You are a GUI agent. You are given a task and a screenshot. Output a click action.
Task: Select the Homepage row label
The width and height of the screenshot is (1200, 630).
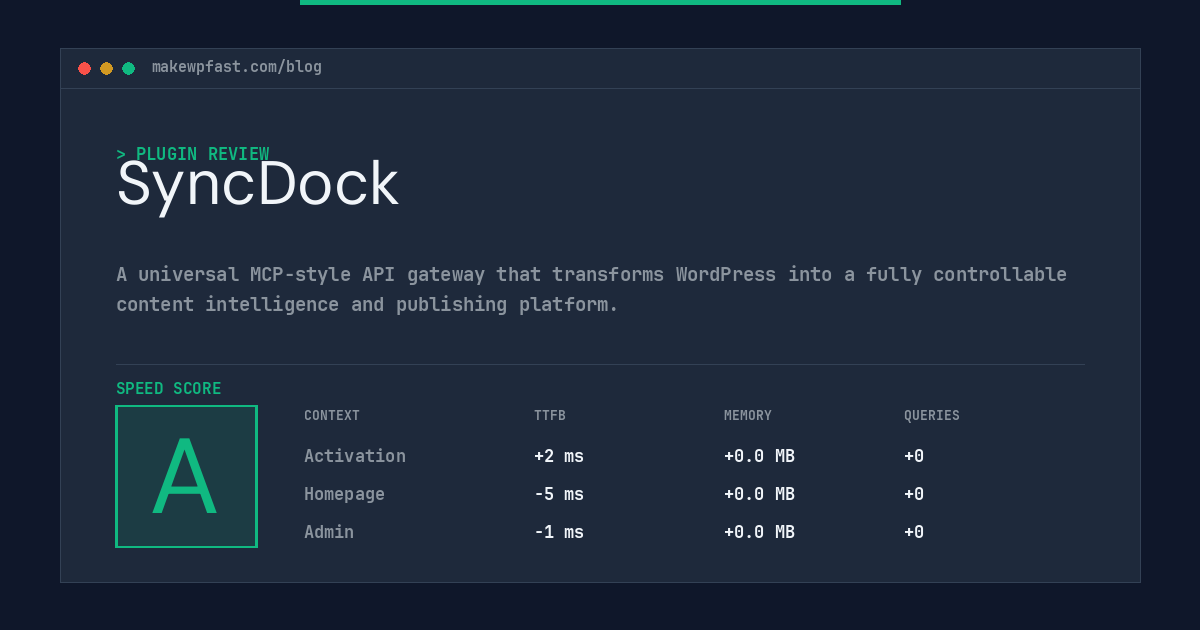tap(344, 494)
